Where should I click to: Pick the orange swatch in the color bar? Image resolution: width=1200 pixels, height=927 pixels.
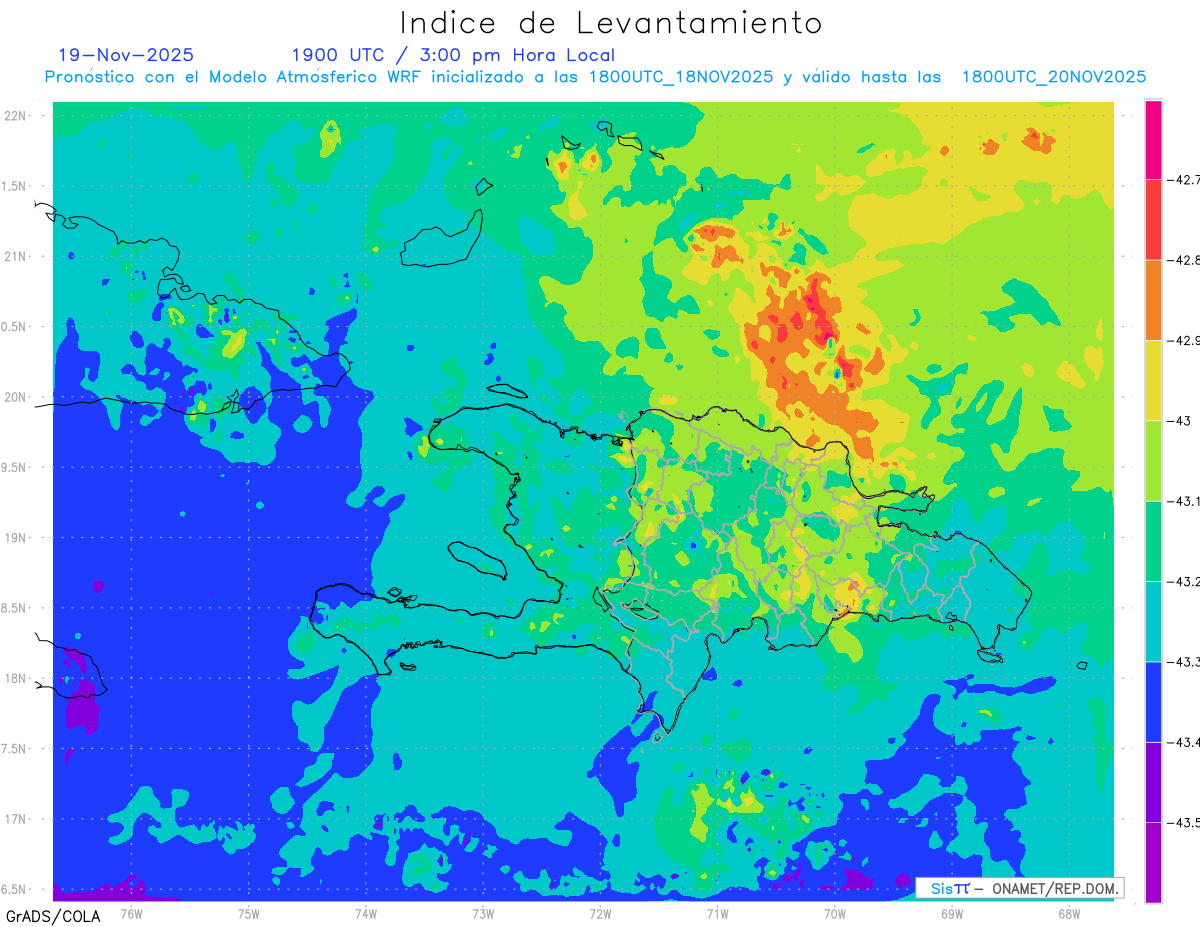pyautogui.click(x=1153, y=300)
